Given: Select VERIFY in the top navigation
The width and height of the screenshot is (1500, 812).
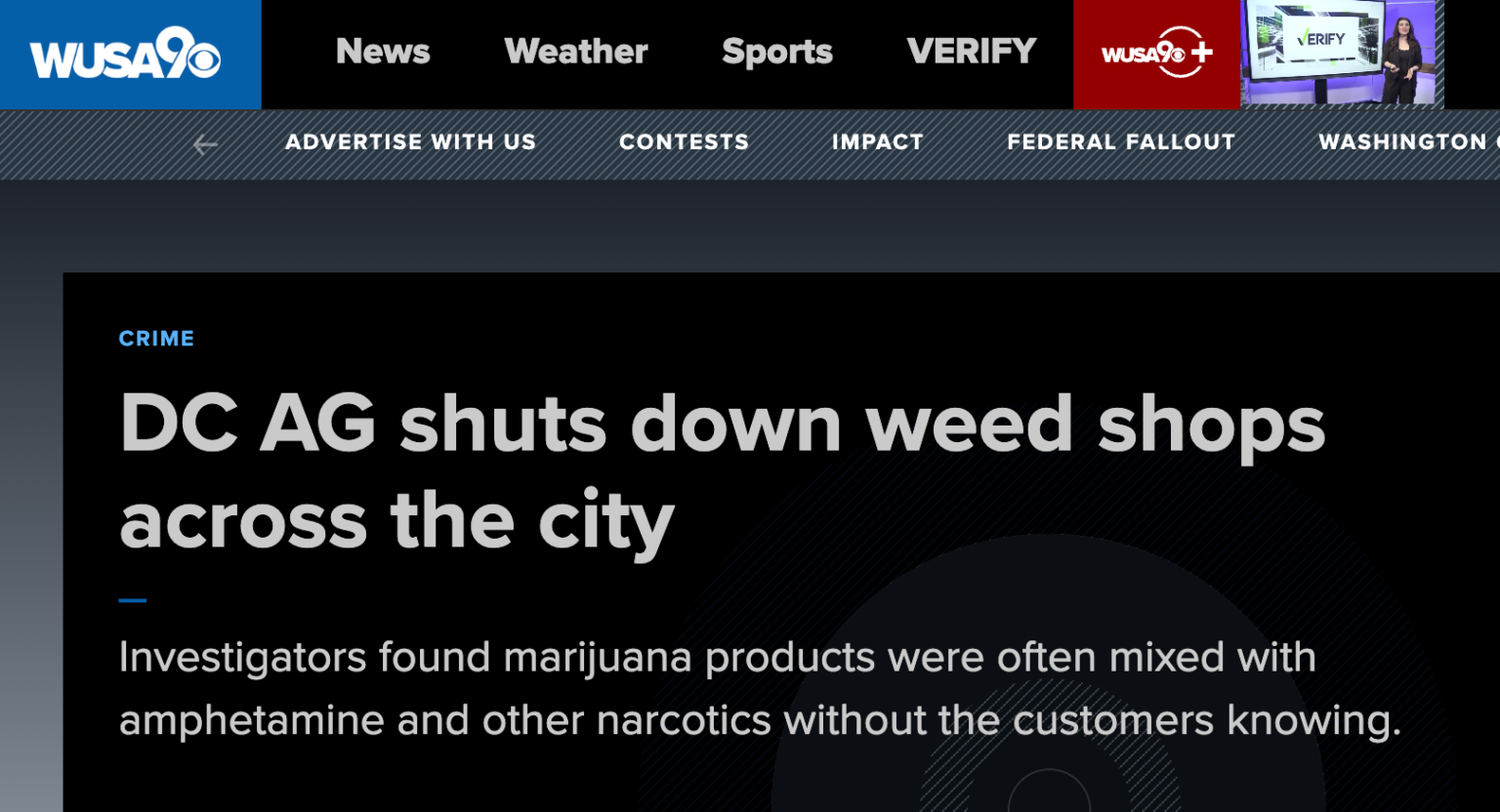Looking at the screenshot, I should pyautogui.click(x=972, y=52).
